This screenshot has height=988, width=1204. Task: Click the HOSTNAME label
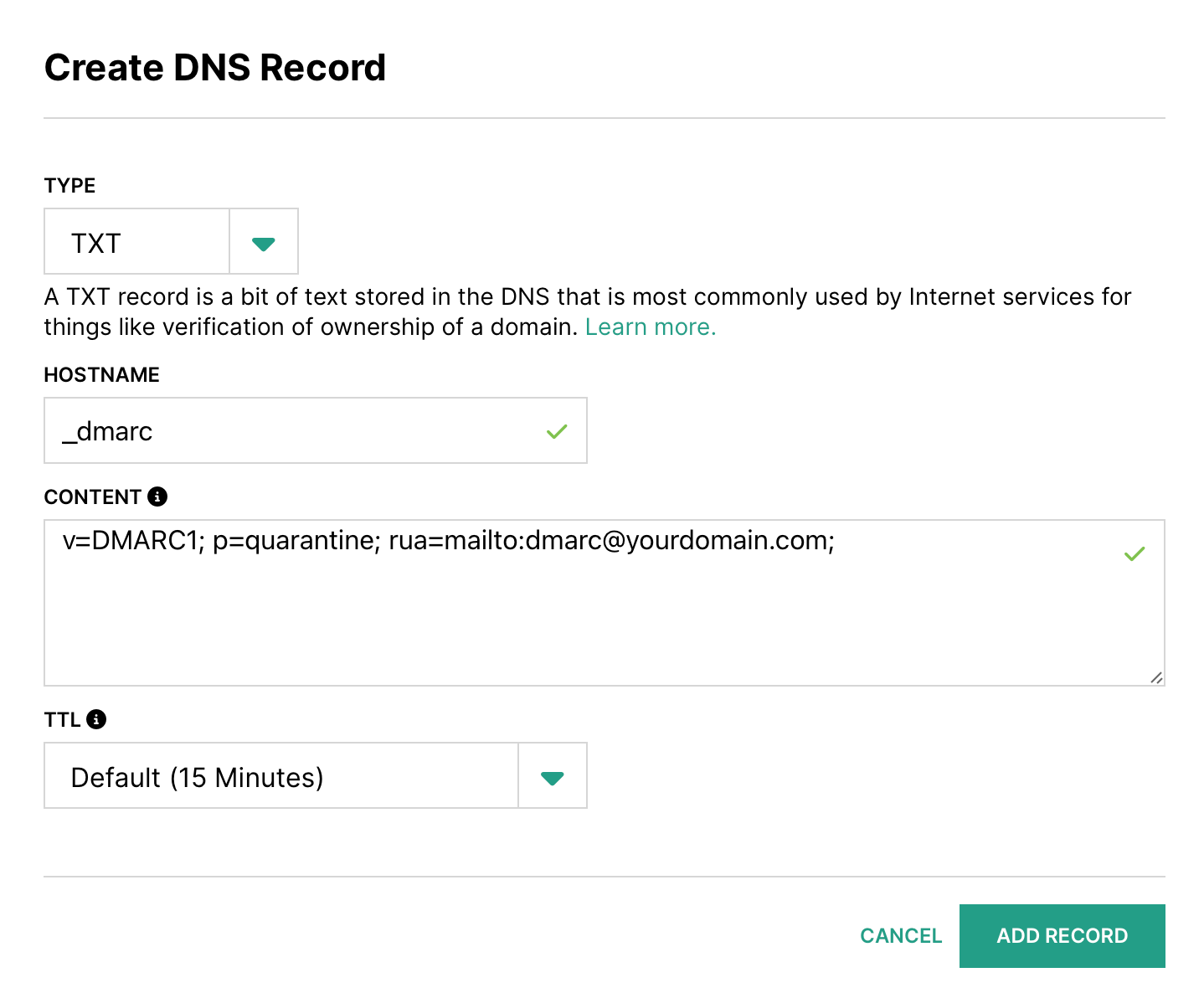point(101,374)
